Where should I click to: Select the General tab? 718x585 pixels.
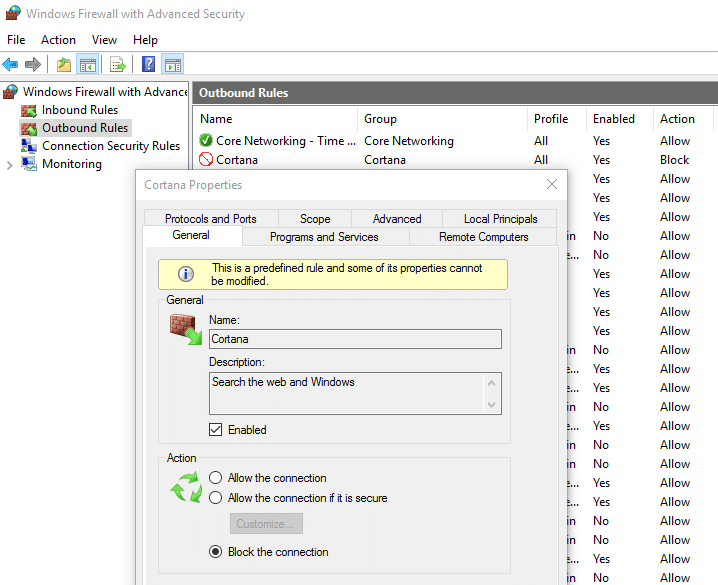click(x=191, y=235)
